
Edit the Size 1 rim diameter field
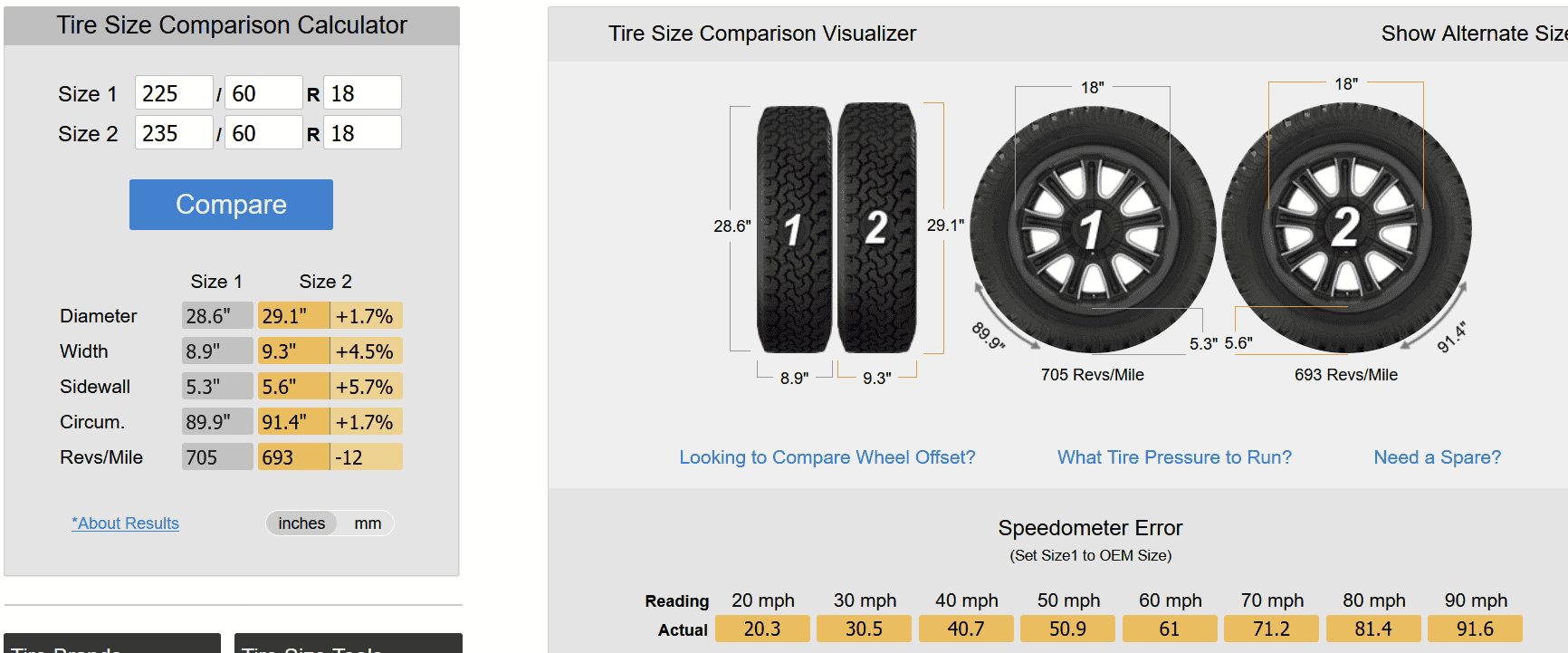tap(362, 92)
